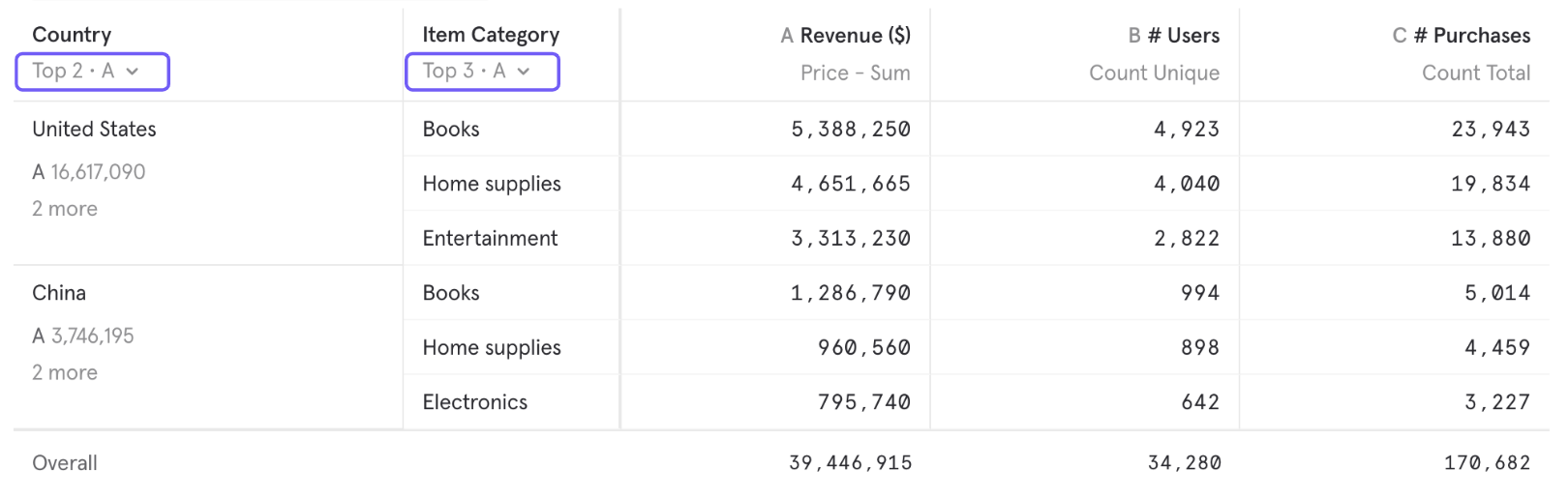Viewport: 1568px width, 499px height.
Task: Sort by Revenue ($) column header
Action: (x=845, y=36)
